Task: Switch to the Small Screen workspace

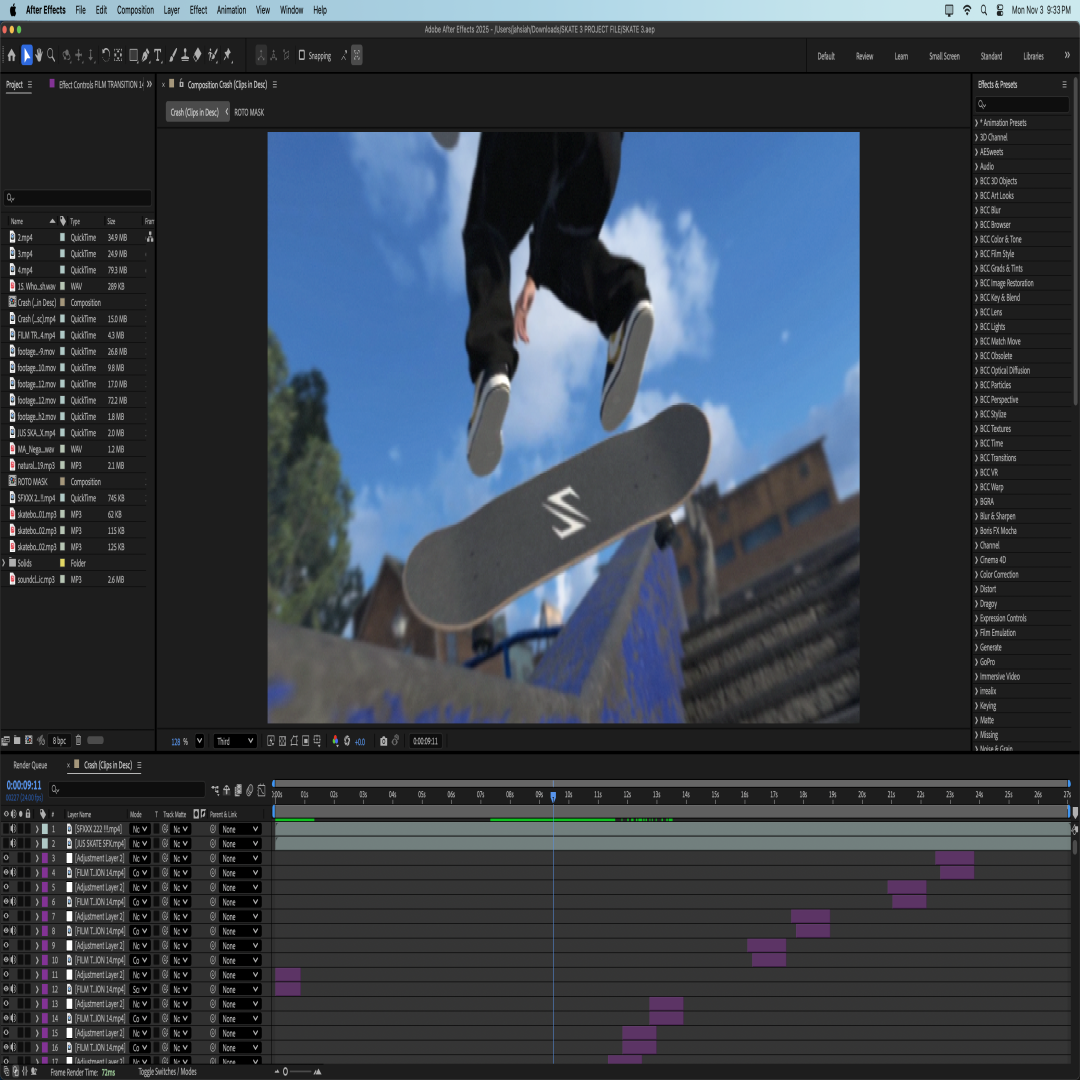Action: pos(944,56)
